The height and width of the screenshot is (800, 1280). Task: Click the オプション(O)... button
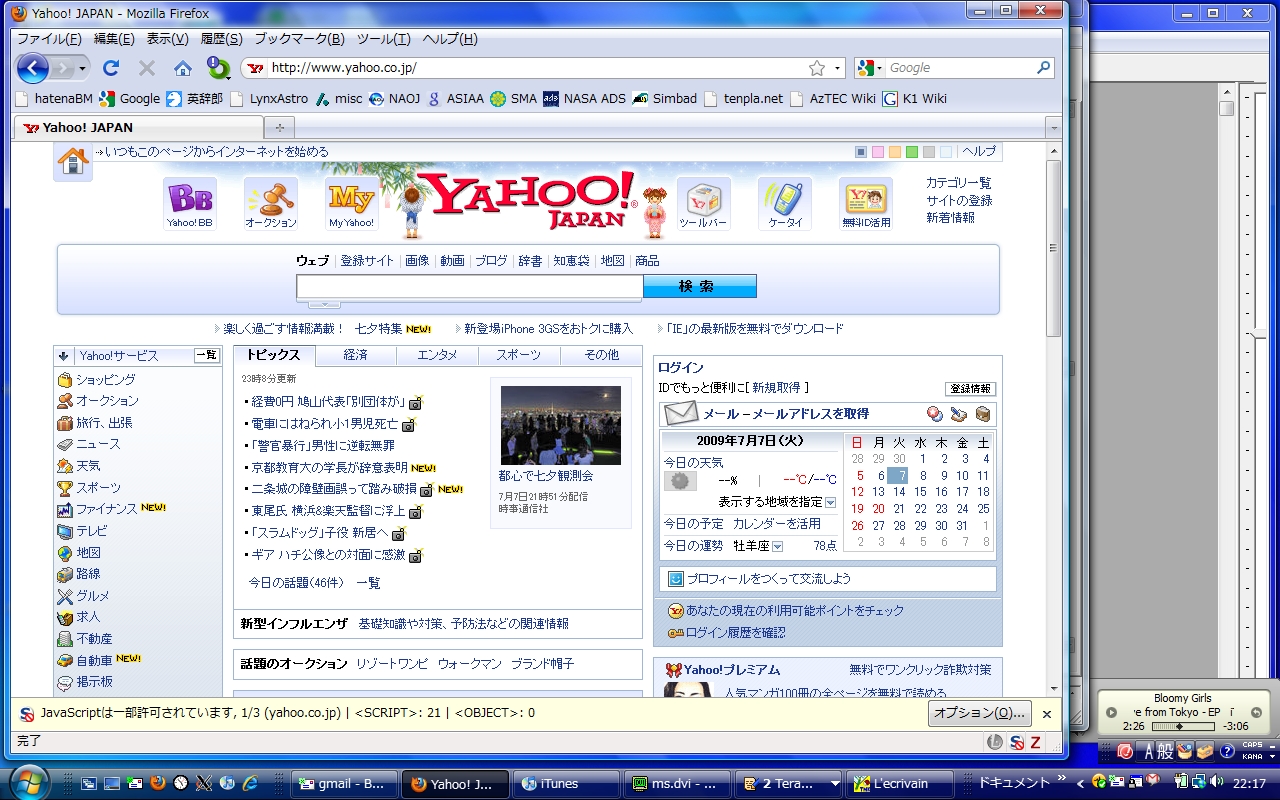[x=980, y=713]
